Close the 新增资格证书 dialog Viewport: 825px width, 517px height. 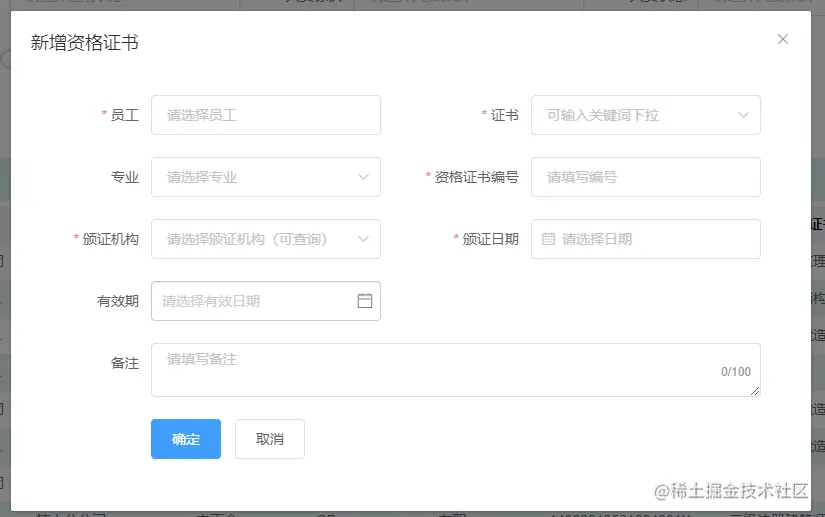(x=782, y=39)
